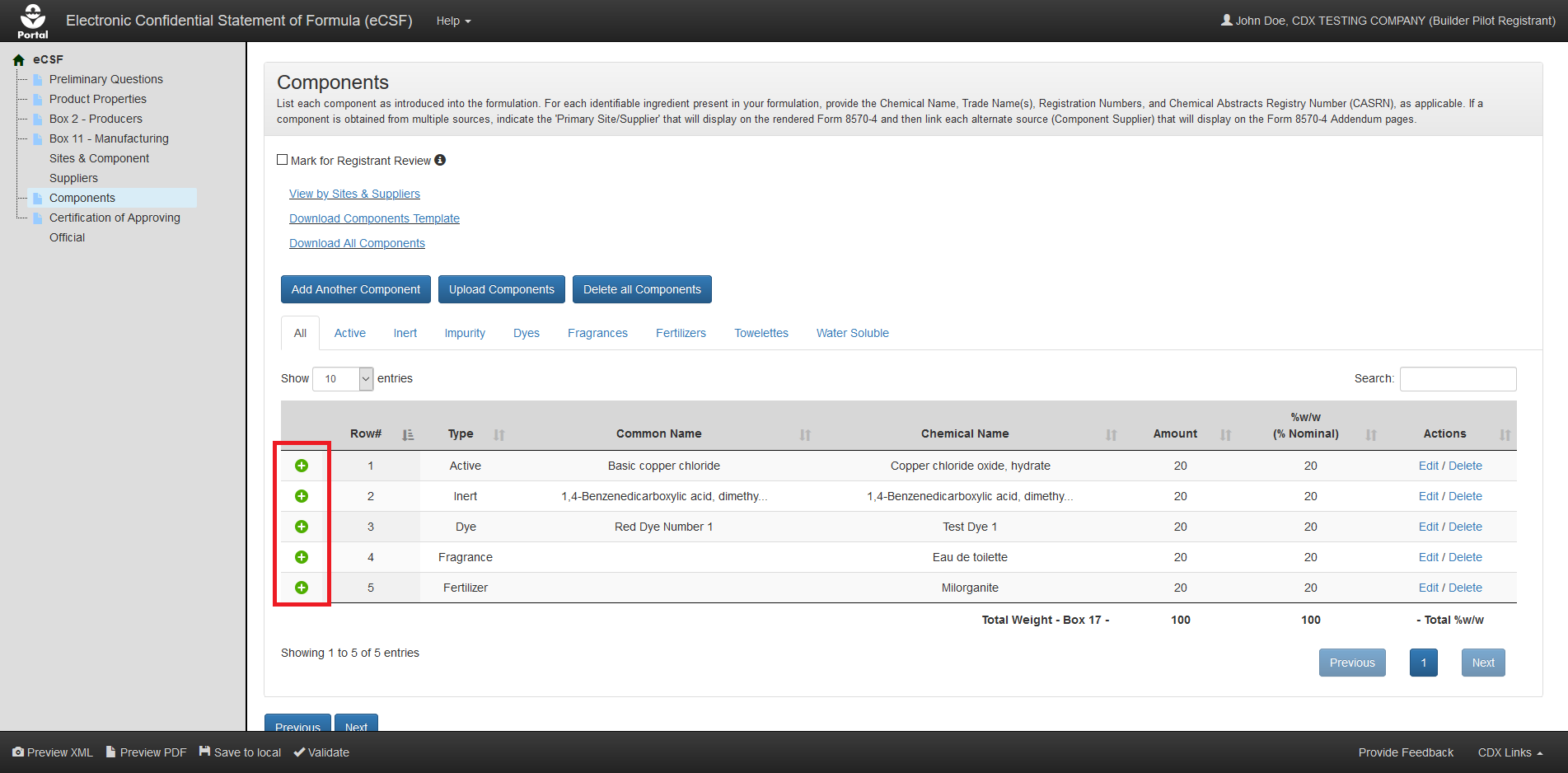
Task: Sort table by Type column icon
Action: tap(498, 434)
